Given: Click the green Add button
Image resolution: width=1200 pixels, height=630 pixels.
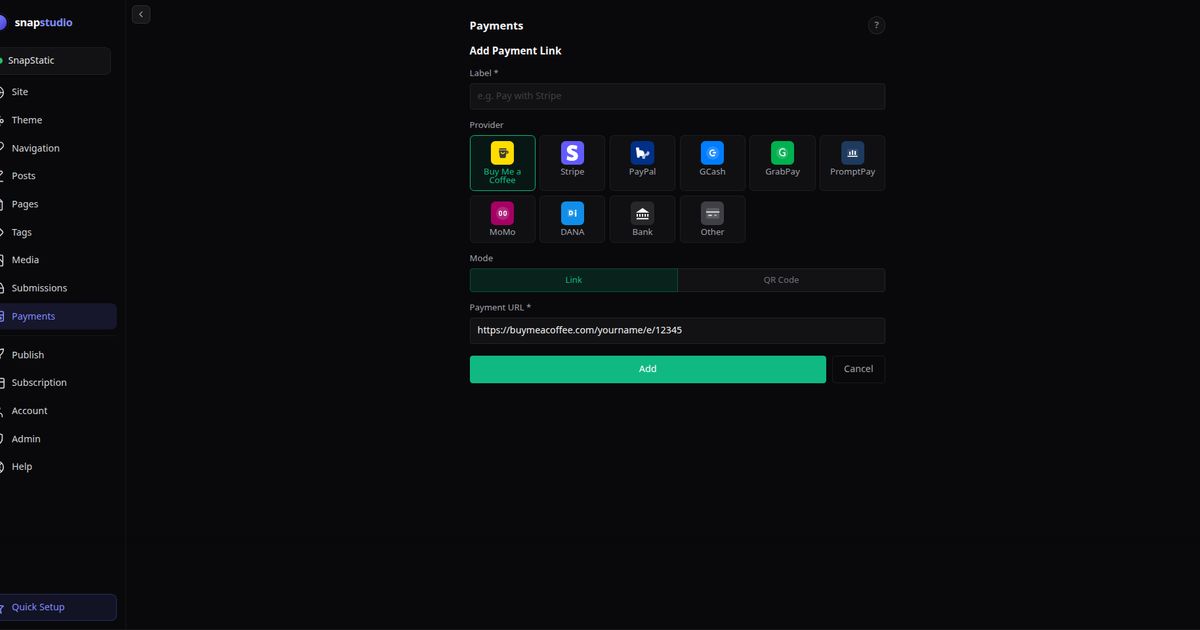Looking at the screenshot, I should tap(648, 369).
